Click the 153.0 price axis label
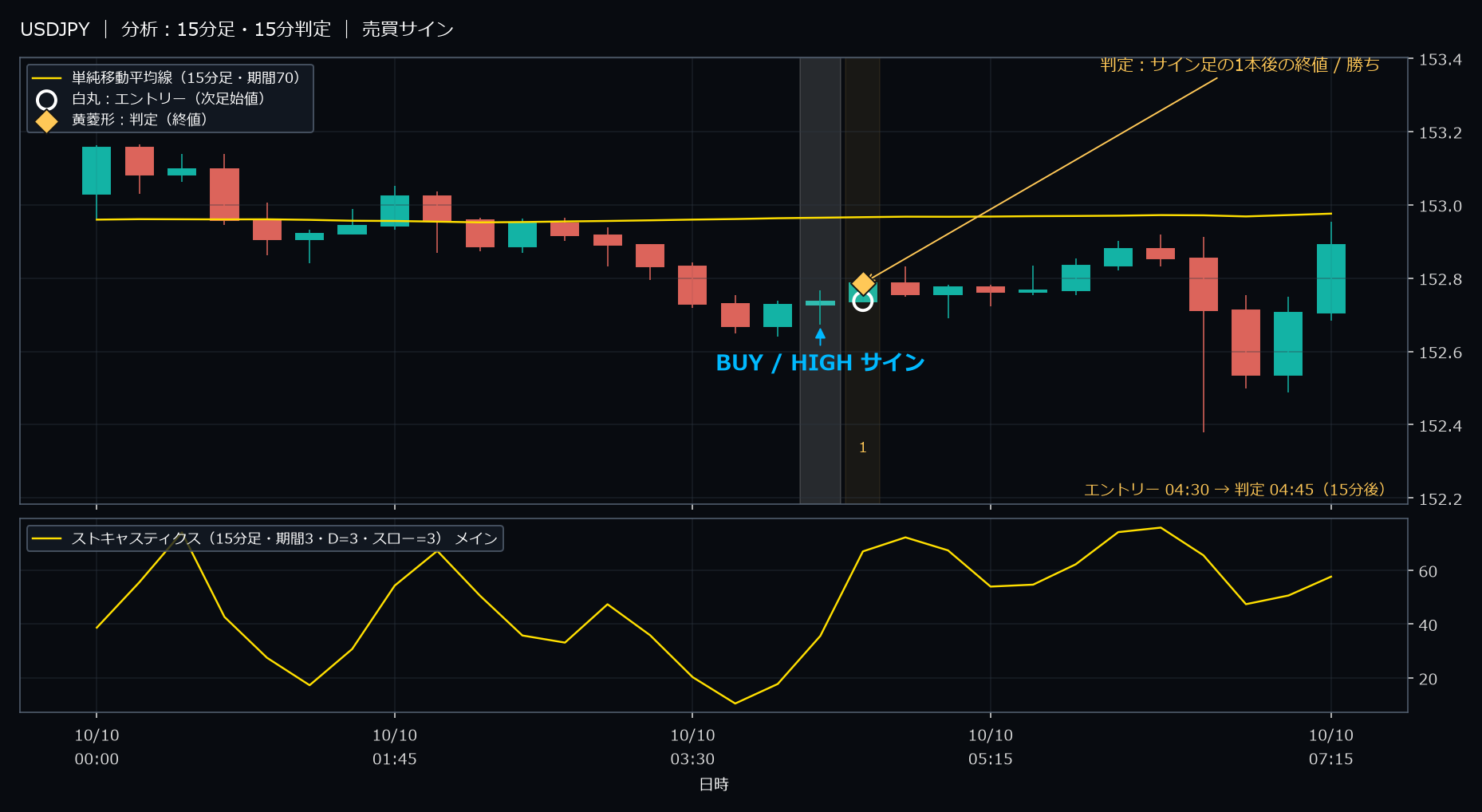The height and width of the screenshot is (812, 1482). 1441,206
